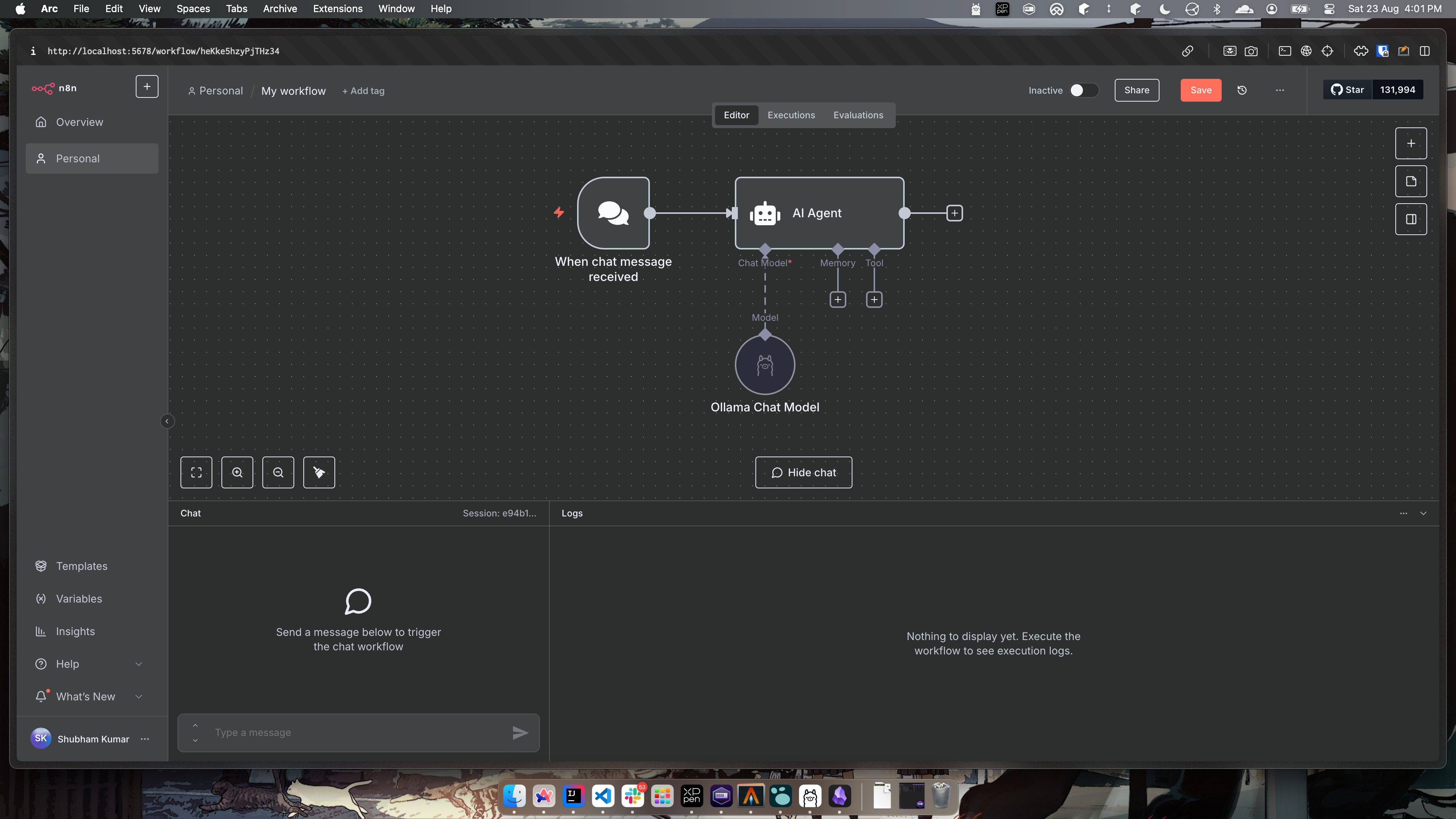The width and height of the screenshot is (1456, 819).
Task: Open the chat trigger node icon
Action: [x=613, y=213]
